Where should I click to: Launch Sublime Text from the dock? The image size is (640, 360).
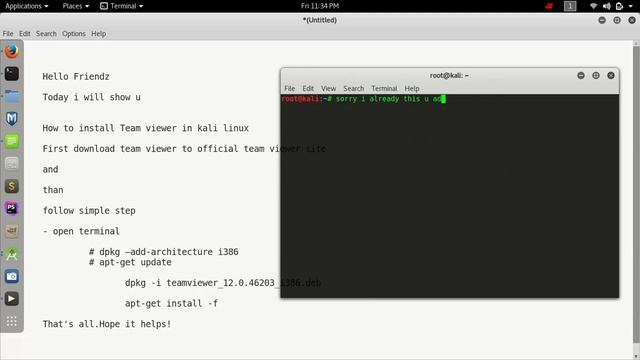tap(11, 186)
